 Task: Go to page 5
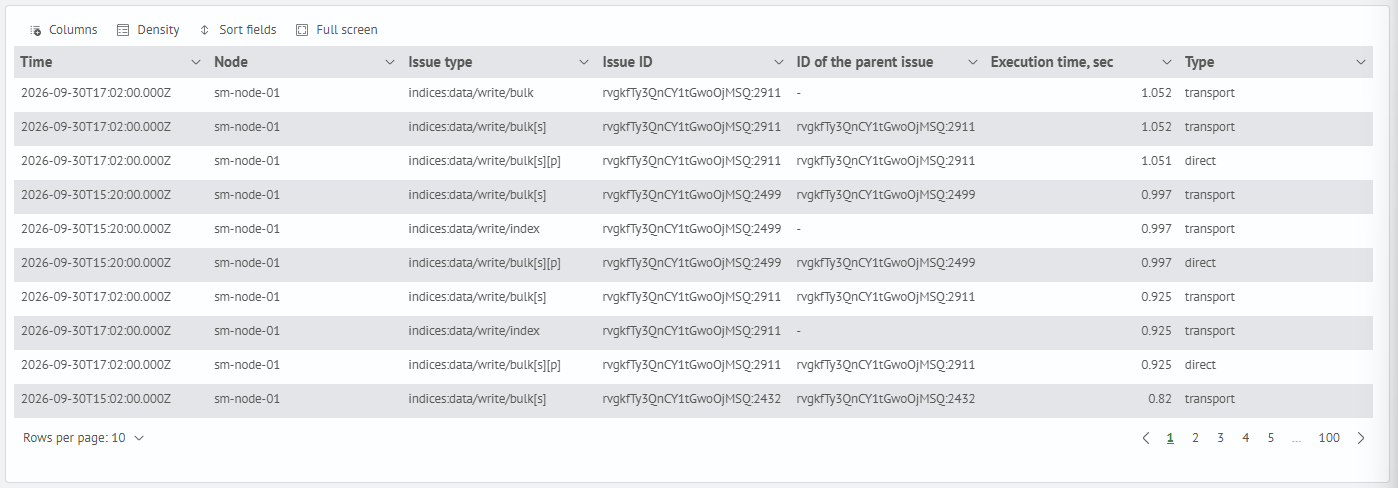click(1270, 438)
